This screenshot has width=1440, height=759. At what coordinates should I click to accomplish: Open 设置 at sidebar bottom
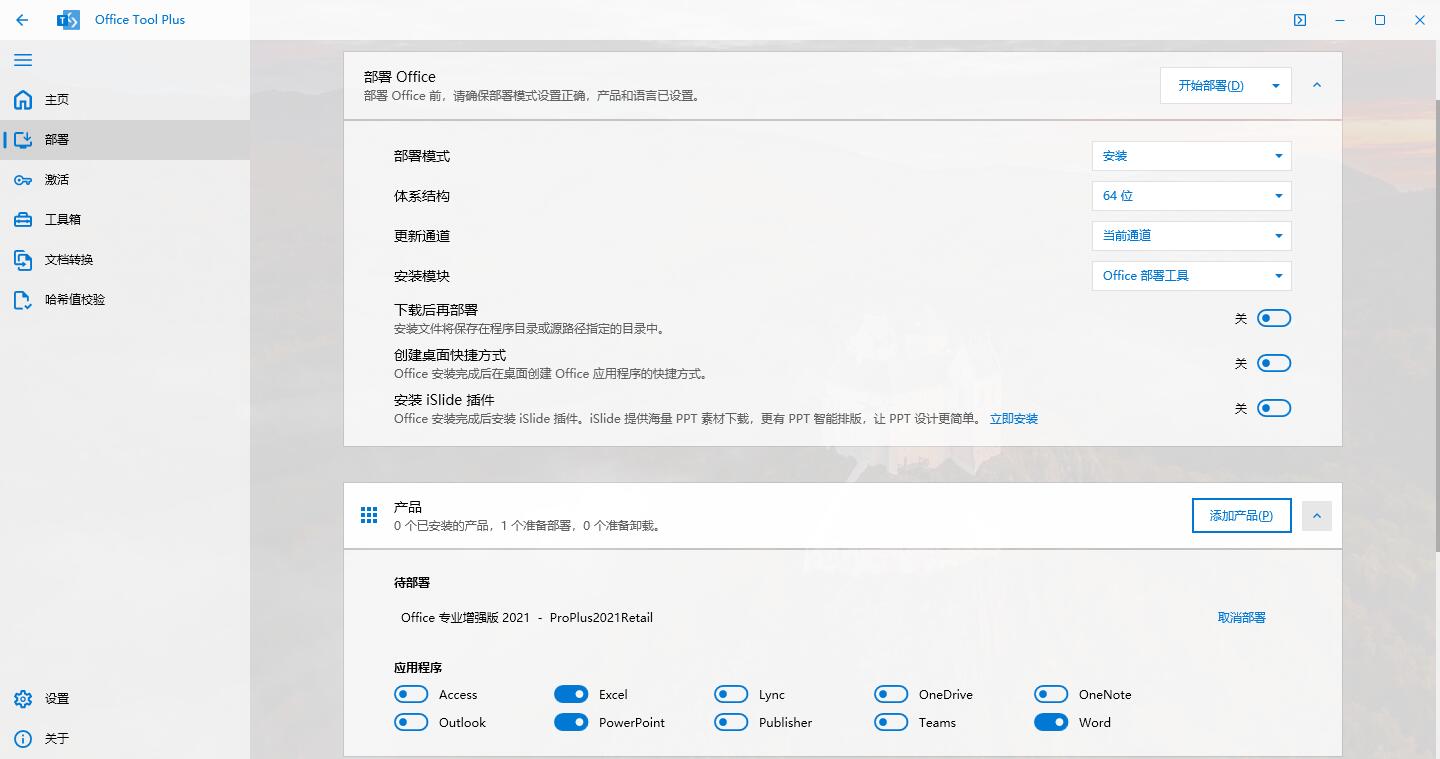point(125,699)
